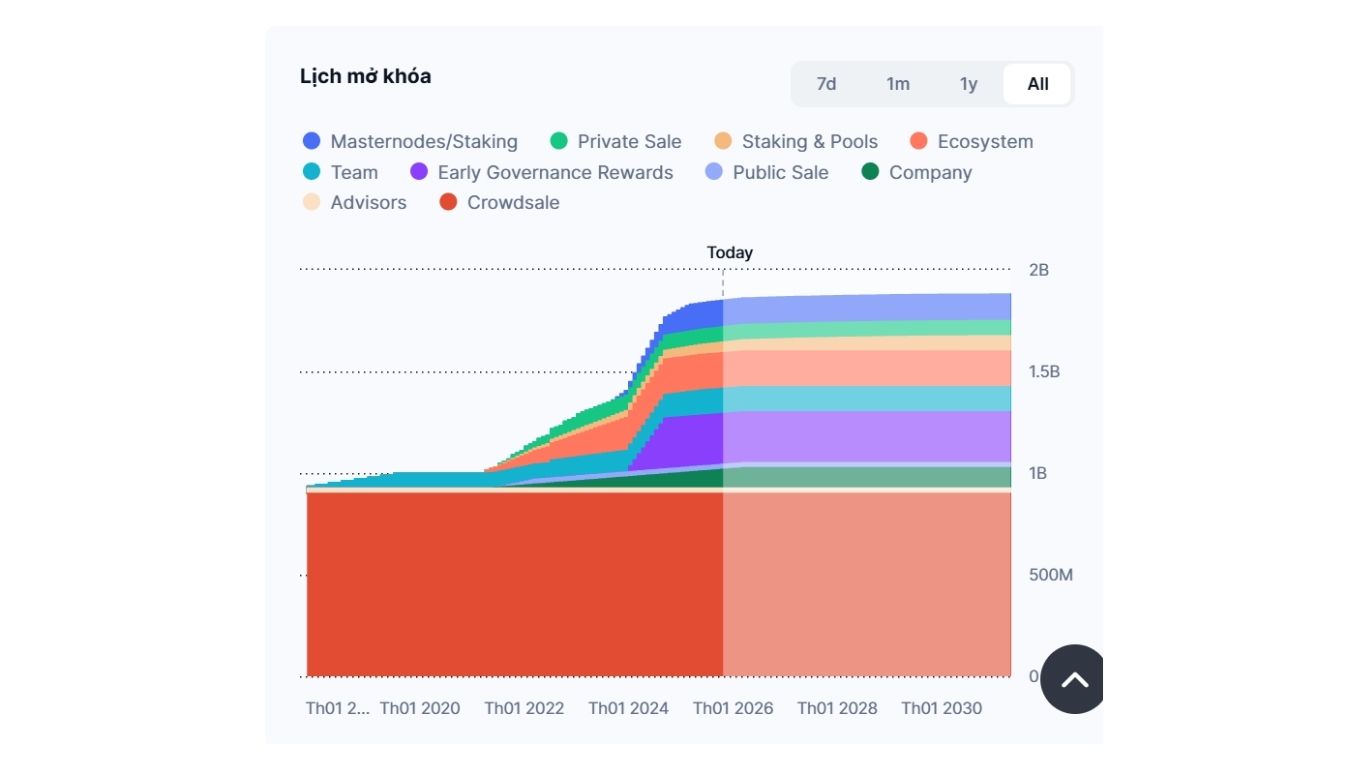The image size is (1366, 768).
Task: Toggle the Masternodes/Staking legend dot
Action: [x=312, y=142]
